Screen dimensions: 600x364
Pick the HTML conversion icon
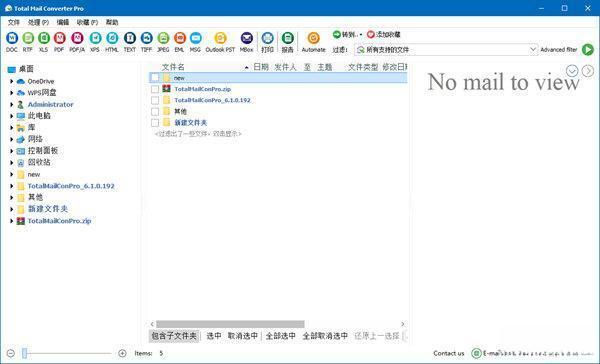(112, 38)
